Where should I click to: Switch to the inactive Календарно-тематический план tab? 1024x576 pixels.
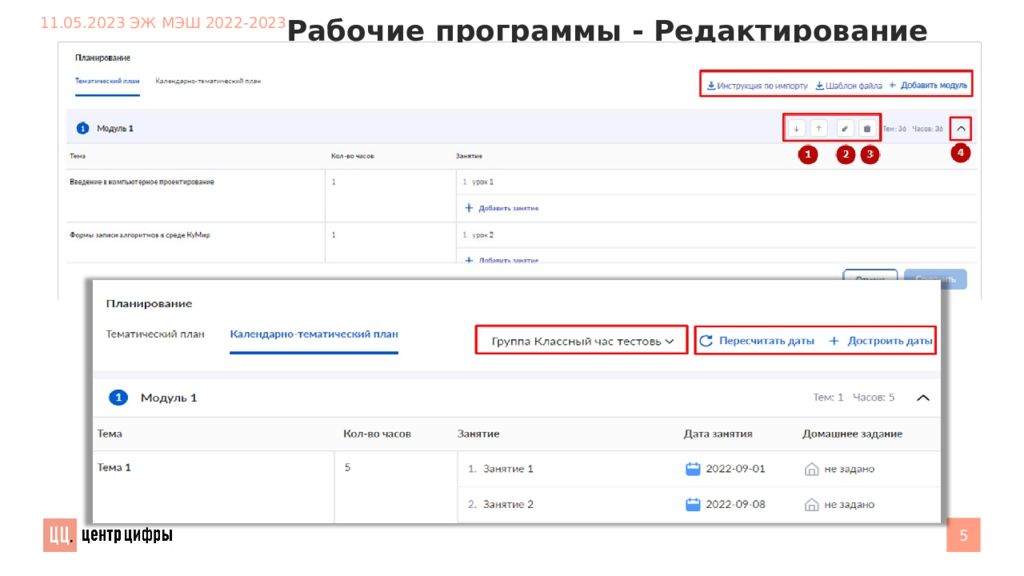click(x=208, y=81)
